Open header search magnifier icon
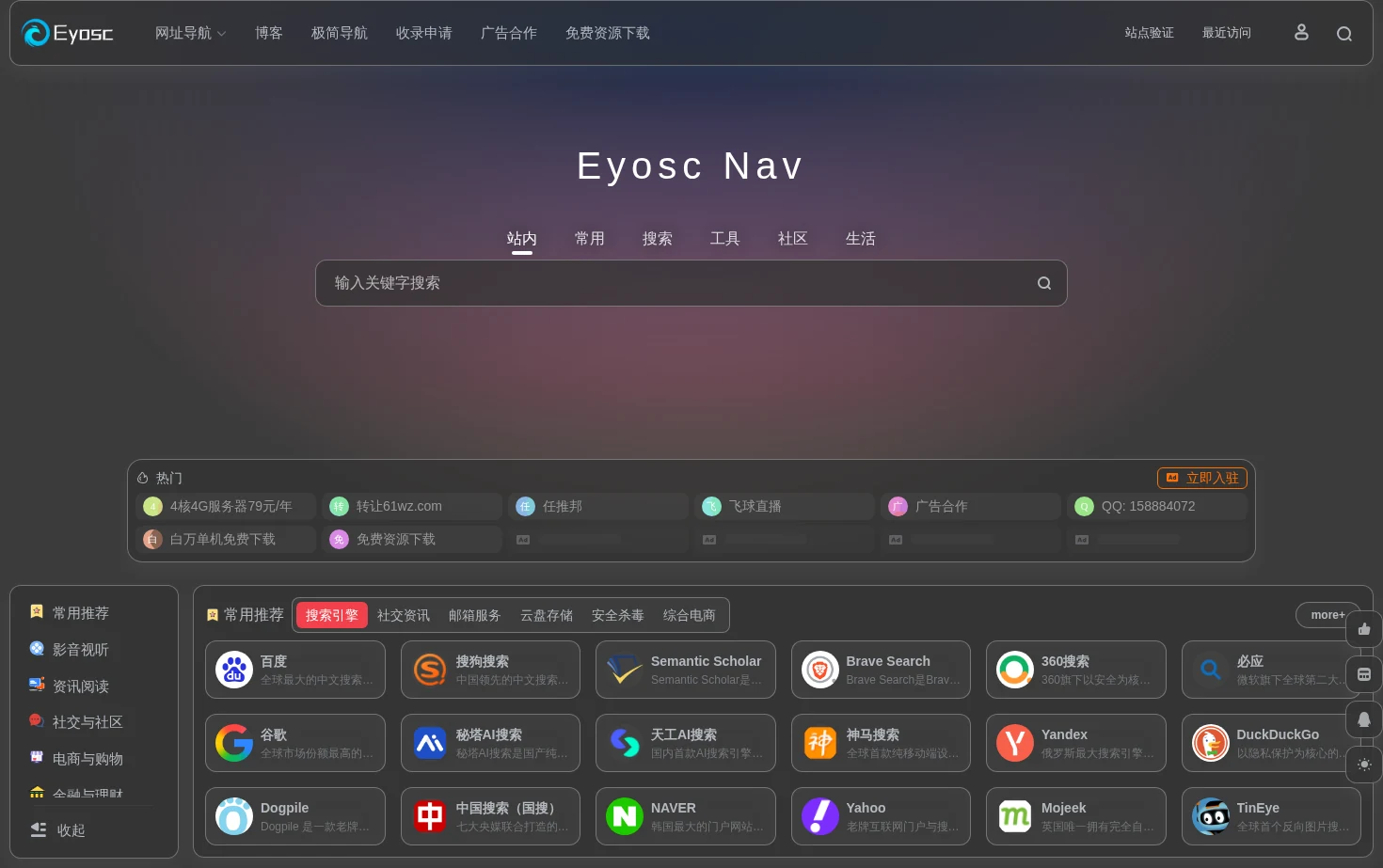This screenshot has width=1383, height=868. pos(1344,34)
